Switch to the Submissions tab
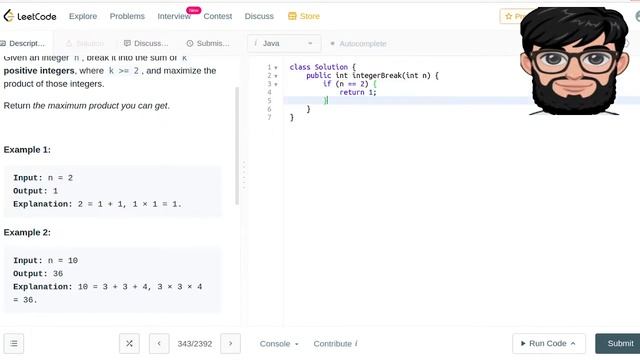Screen dimensions: 640x360 click(208, 43)
